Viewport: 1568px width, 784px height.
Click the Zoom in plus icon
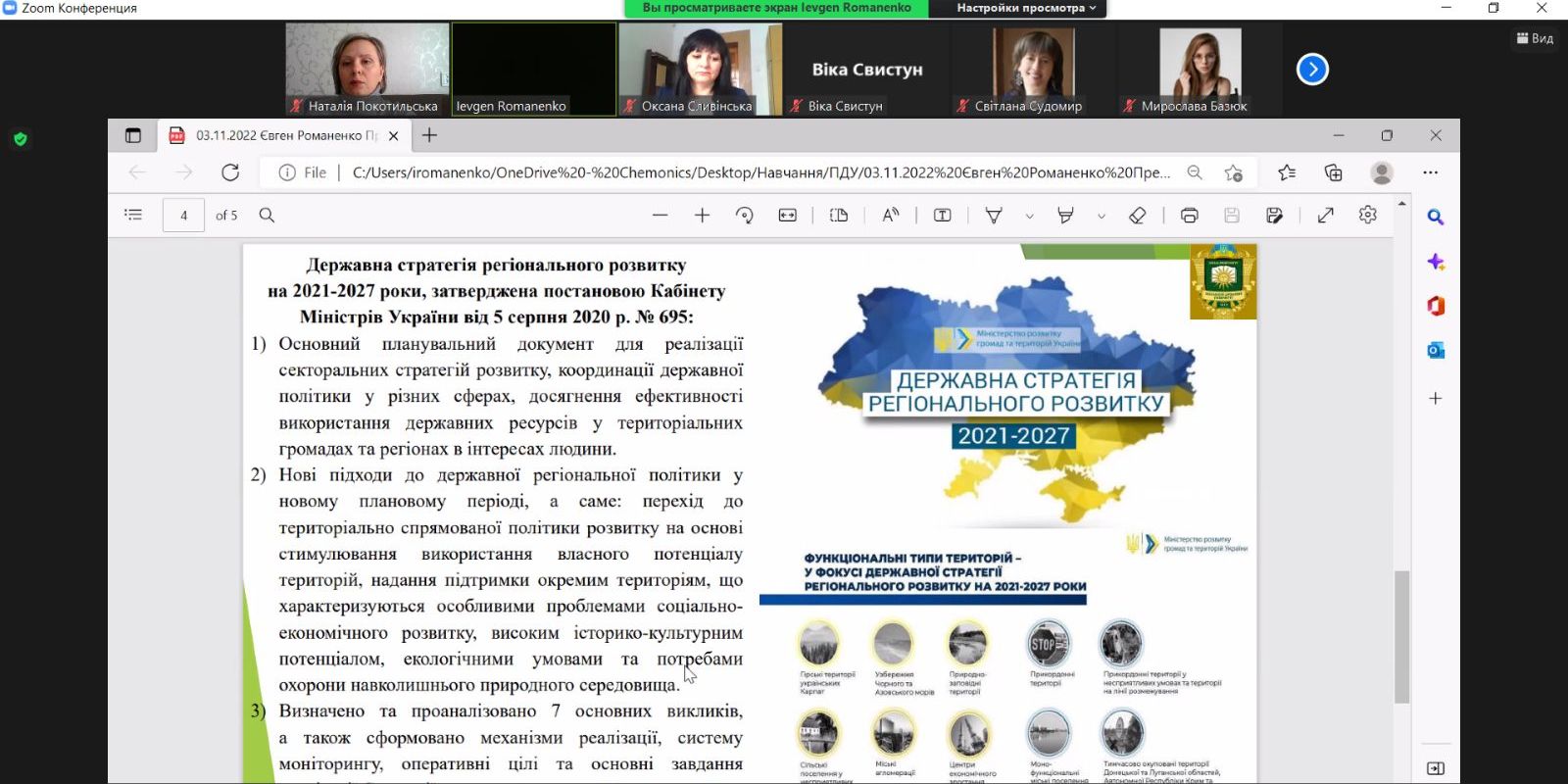(x=702, y=216)
